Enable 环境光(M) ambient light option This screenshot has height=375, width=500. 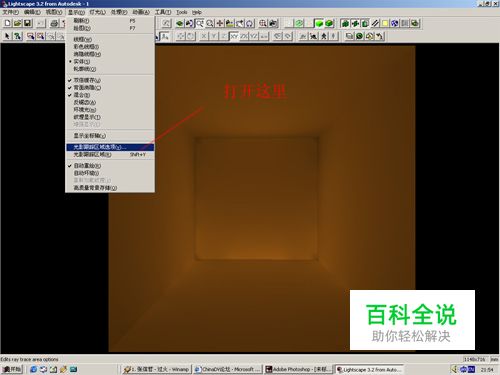[110, 110]
